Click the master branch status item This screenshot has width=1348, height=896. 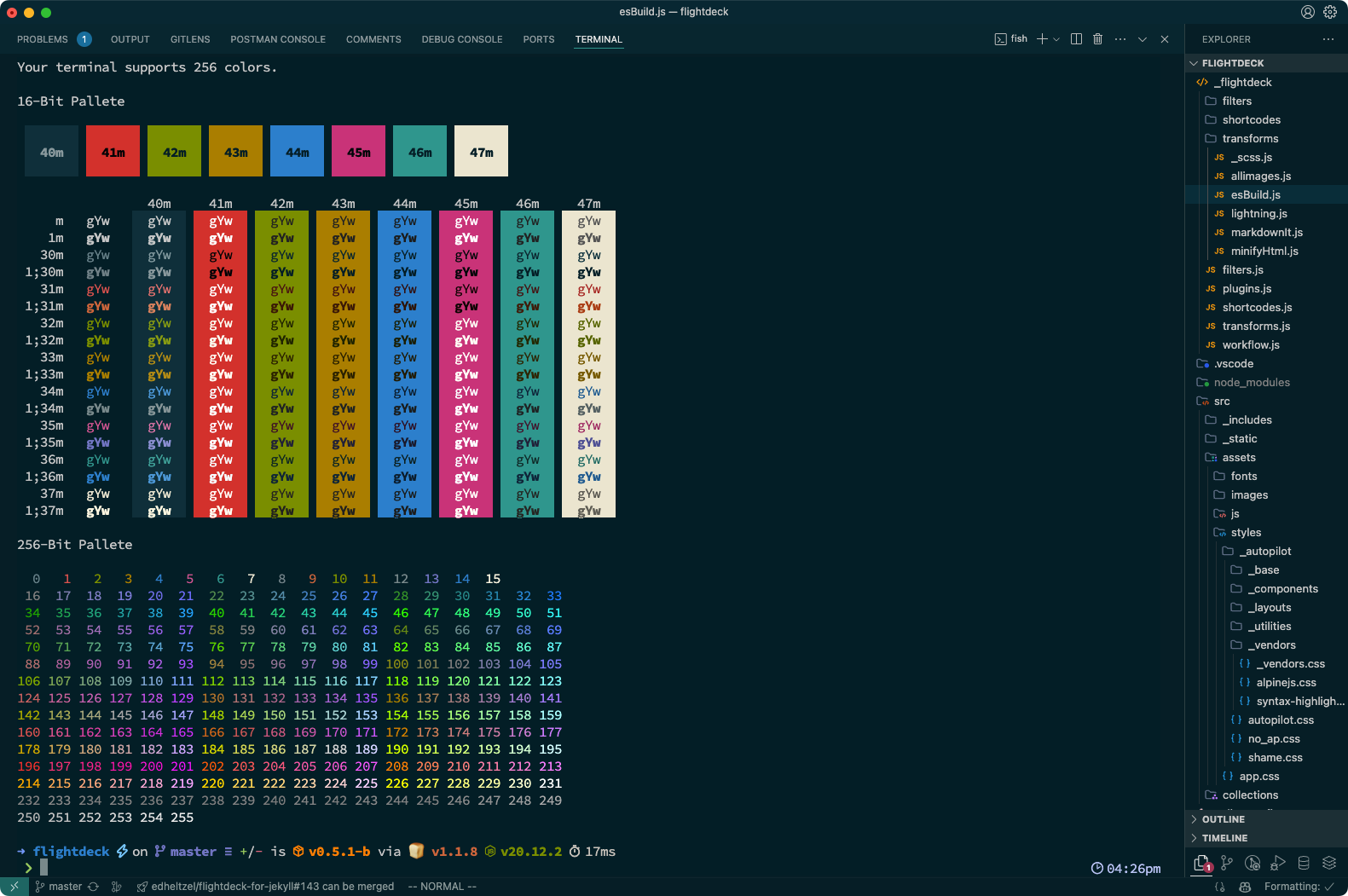pos(58,887)
